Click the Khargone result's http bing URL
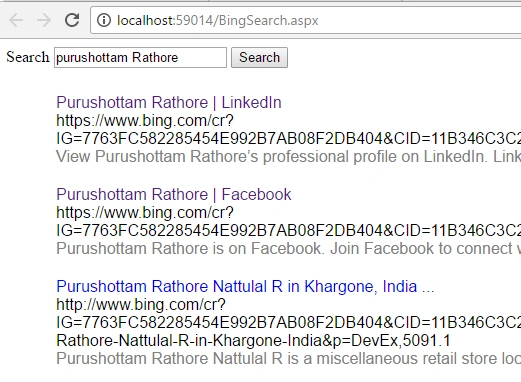 (141, 305)
